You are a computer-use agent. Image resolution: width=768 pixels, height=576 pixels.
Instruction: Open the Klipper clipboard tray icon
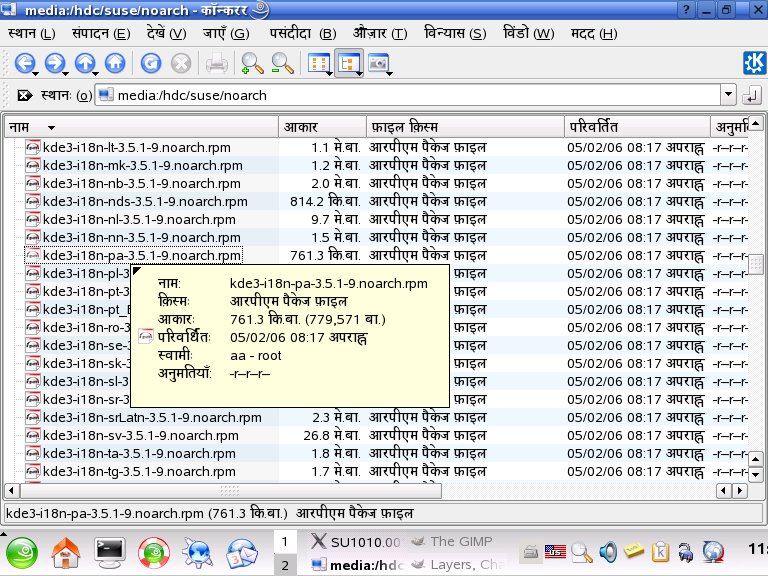point(660,552)
